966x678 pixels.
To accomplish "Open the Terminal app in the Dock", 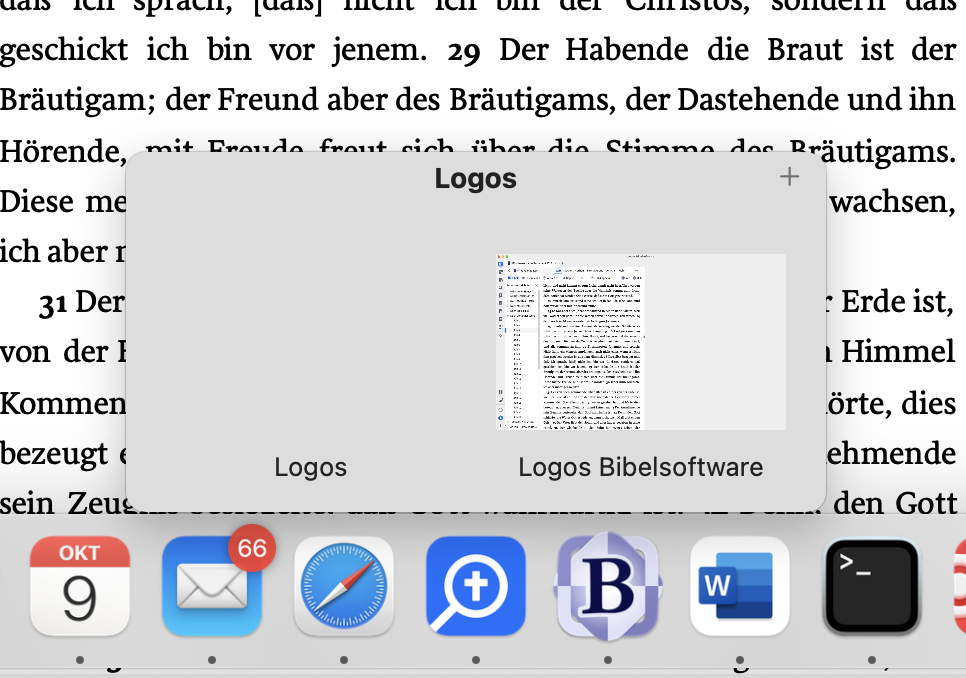I will coord(872,586).
